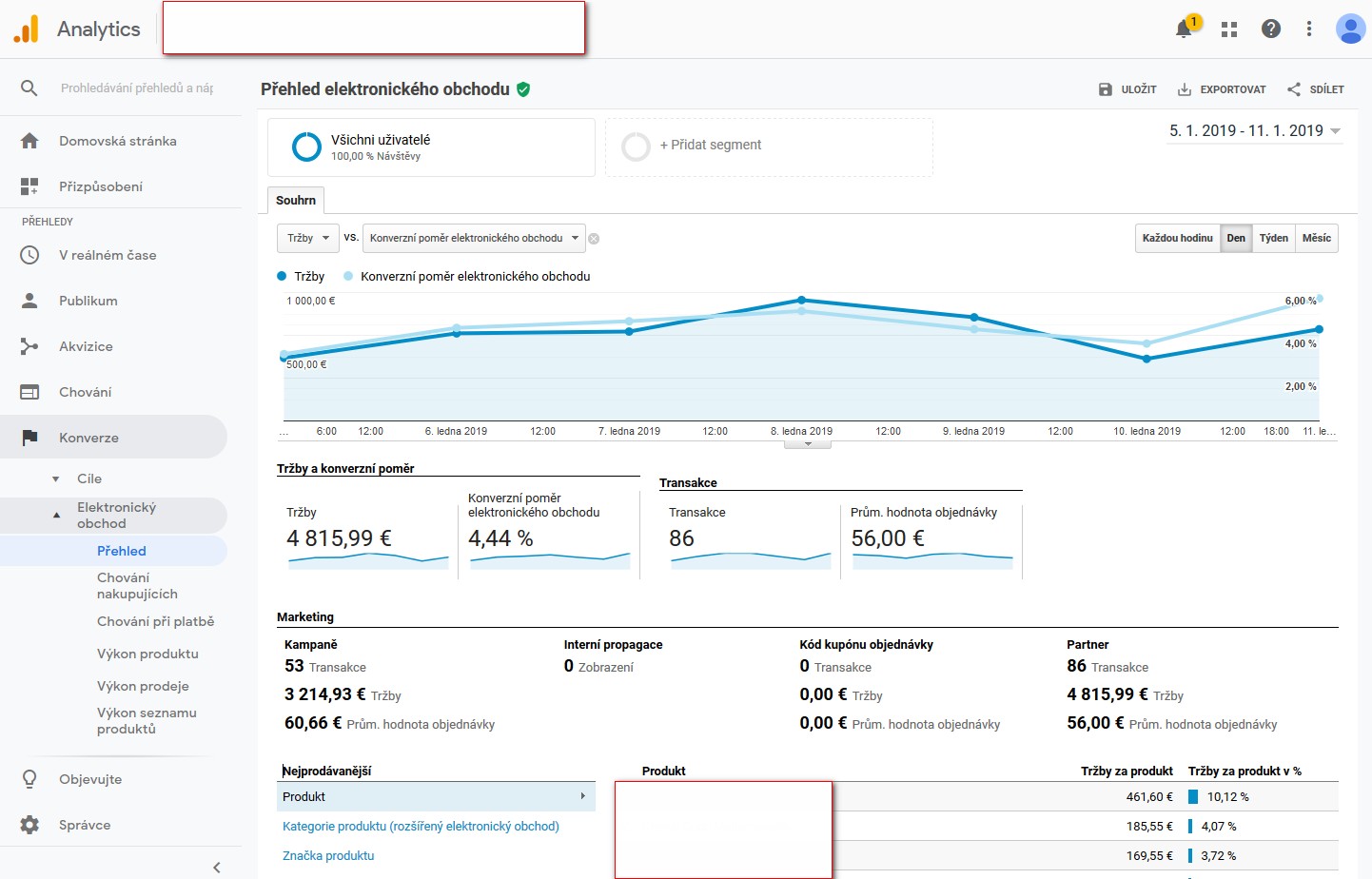Click the report search input field

136,88
